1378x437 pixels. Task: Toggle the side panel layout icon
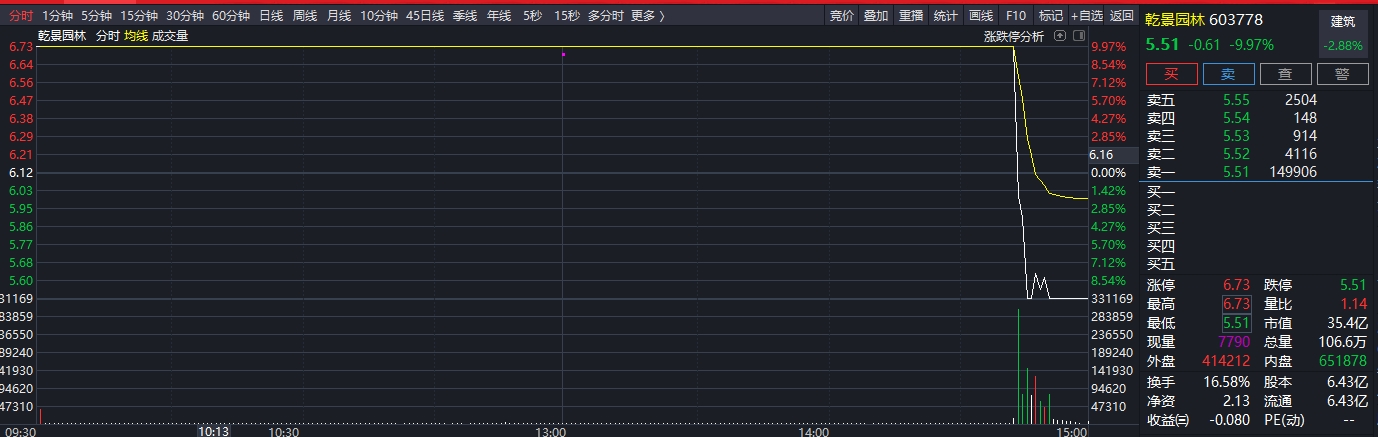tap(1078, 36)
